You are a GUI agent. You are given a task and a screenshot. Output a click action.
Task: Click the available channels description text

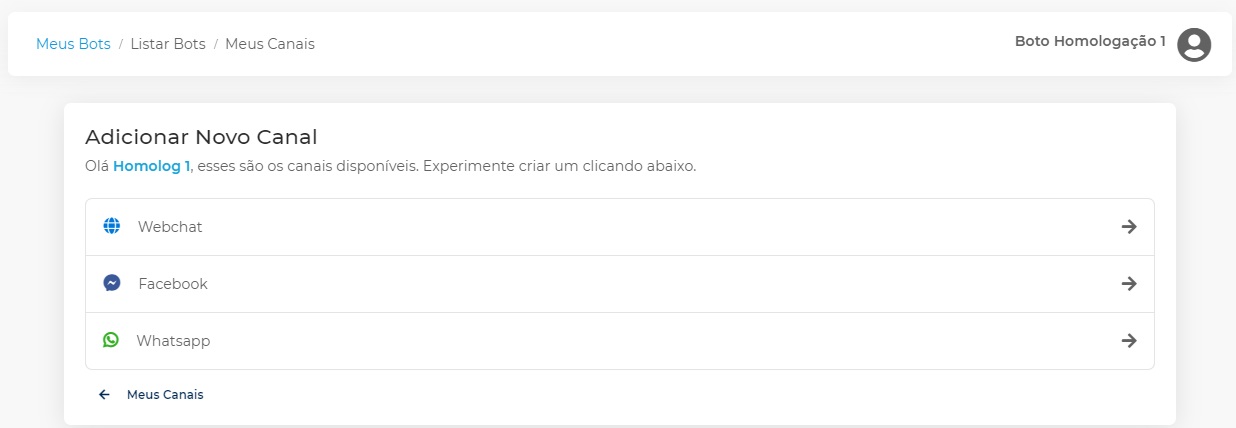[x=445, y=166]
